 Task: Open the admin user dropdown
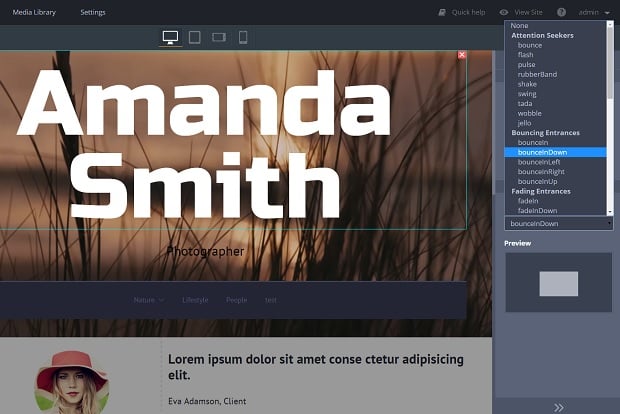[x=597, y=12]
